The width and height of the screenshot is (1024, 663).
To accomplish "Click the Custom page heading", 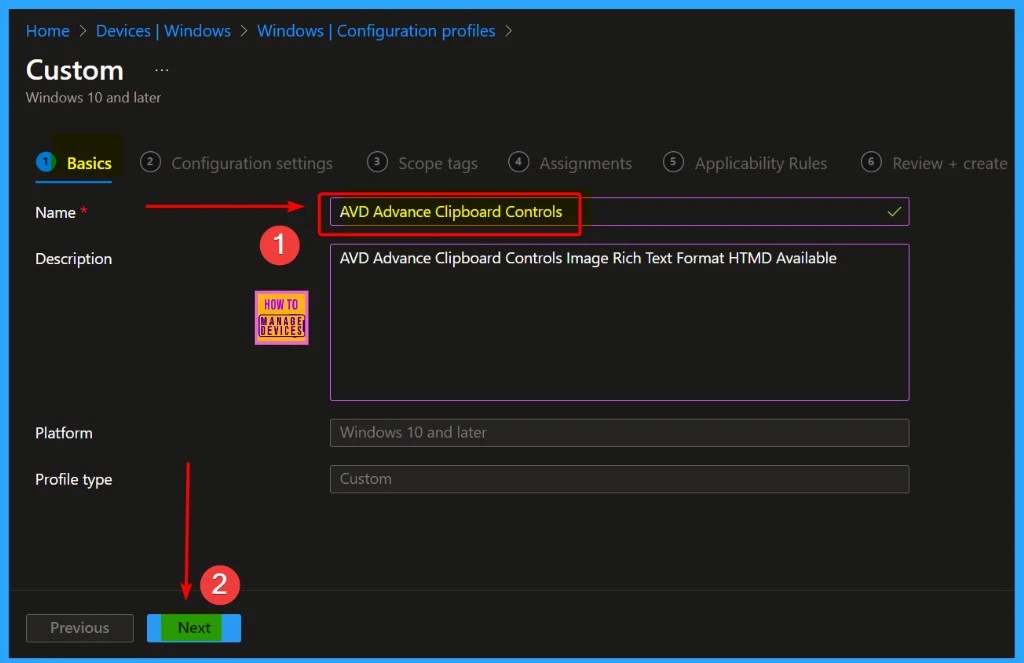I will pyautogui.click(x=74, y=70).
